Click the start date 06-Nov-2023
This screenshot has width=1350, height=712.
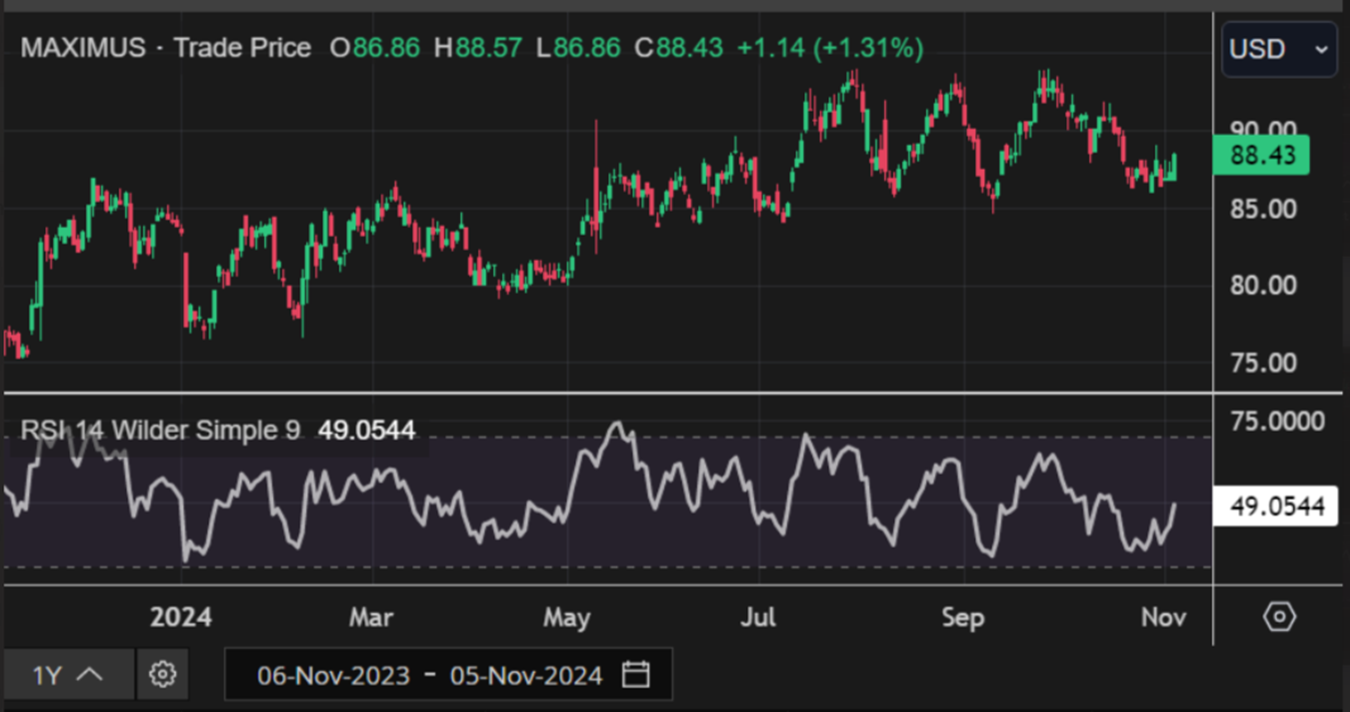[x=333, y=676]
